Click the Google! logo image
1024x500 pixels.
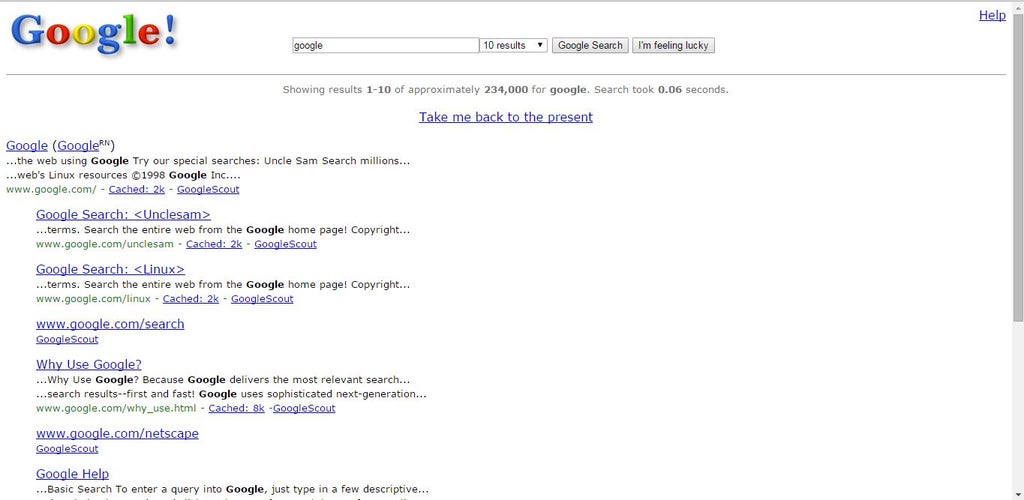[x=94, y=34]
